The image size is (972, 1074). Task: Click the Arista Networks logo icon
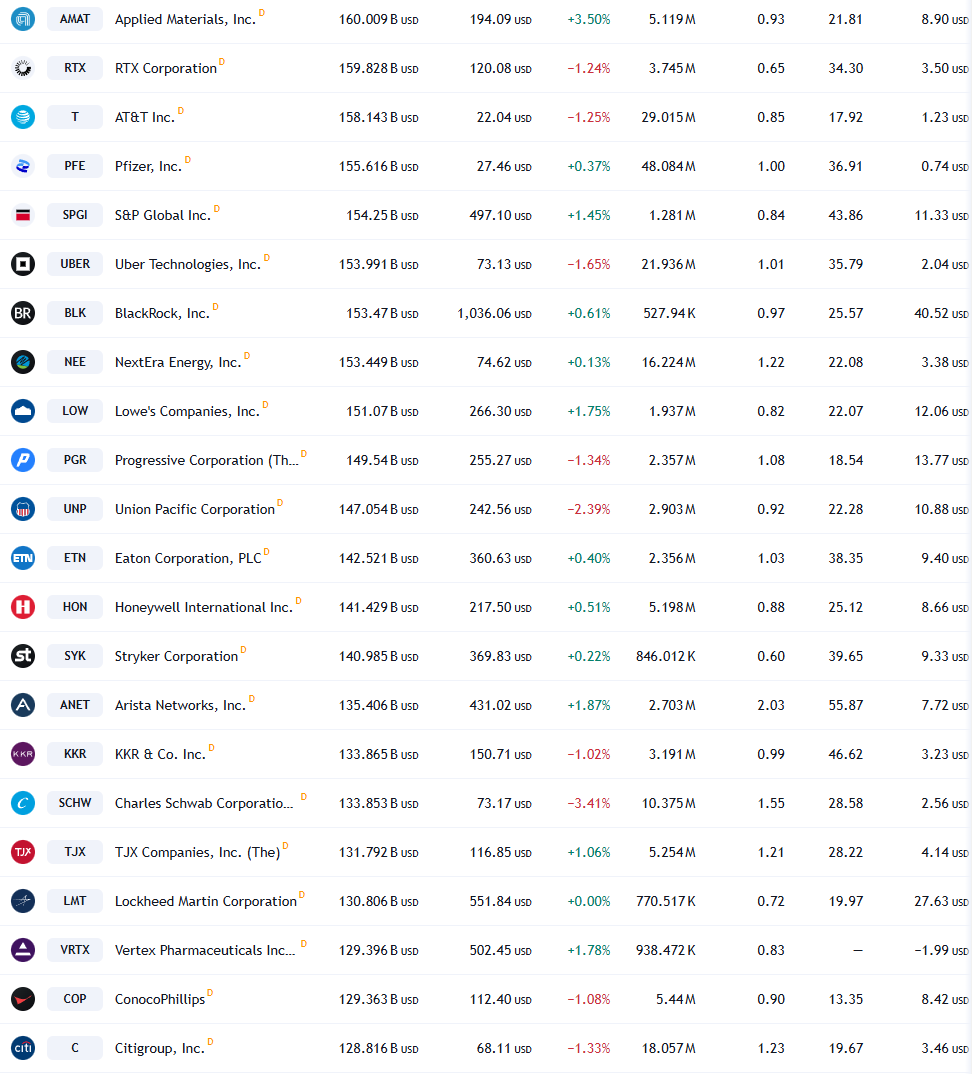[23, 705]
